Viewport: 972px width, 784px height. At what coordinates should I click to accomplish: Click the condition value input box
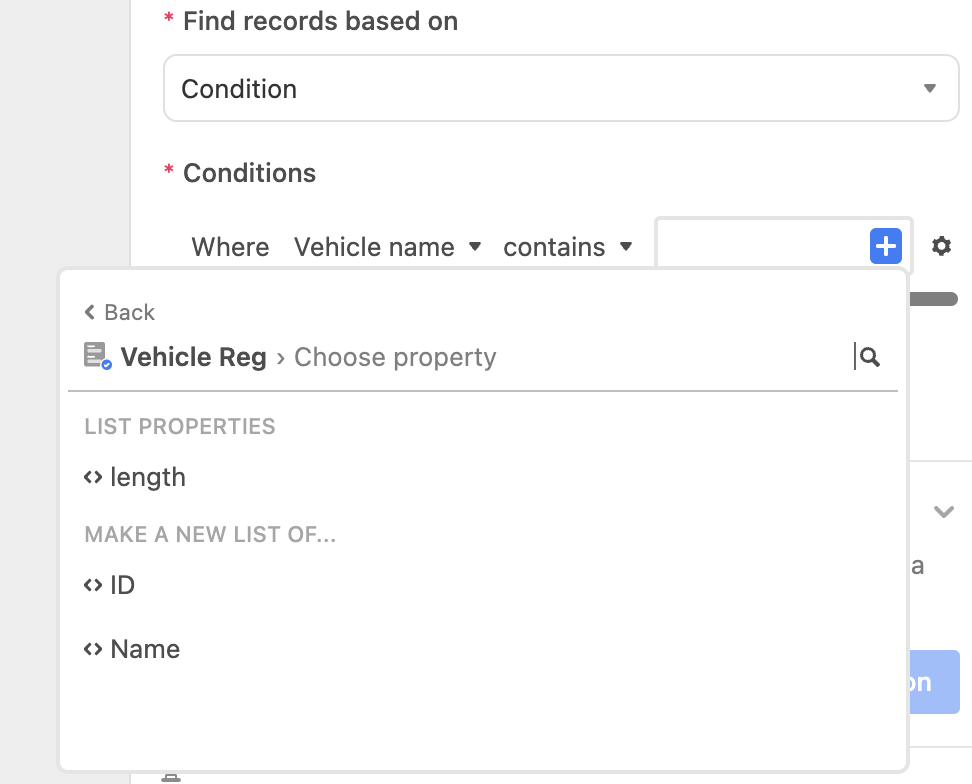tap(762, 246)
